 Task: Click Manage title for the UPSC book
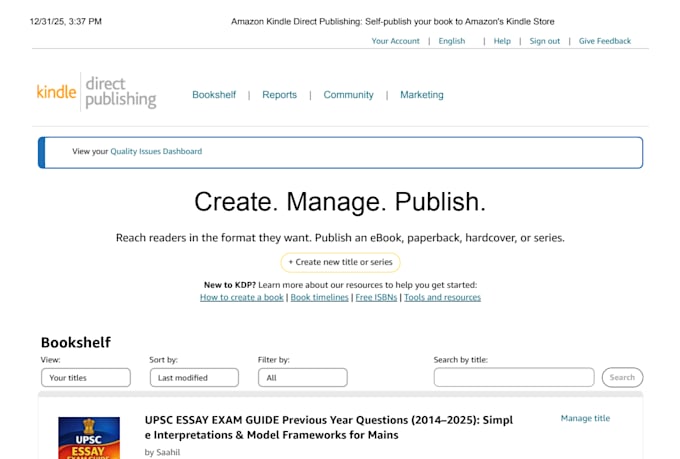pos(585,418)
